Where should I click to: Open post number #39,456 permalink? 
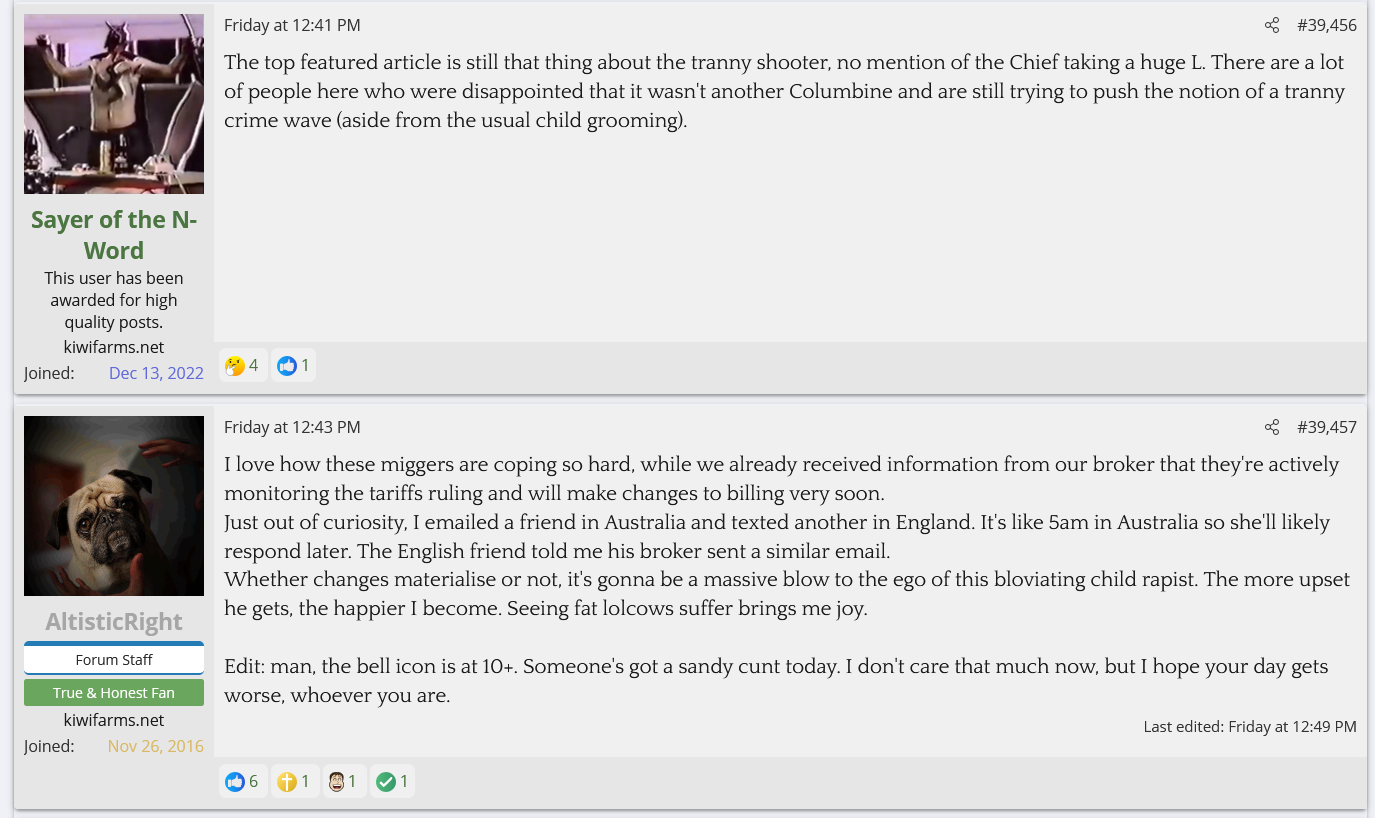click(x=1326, y=26)
